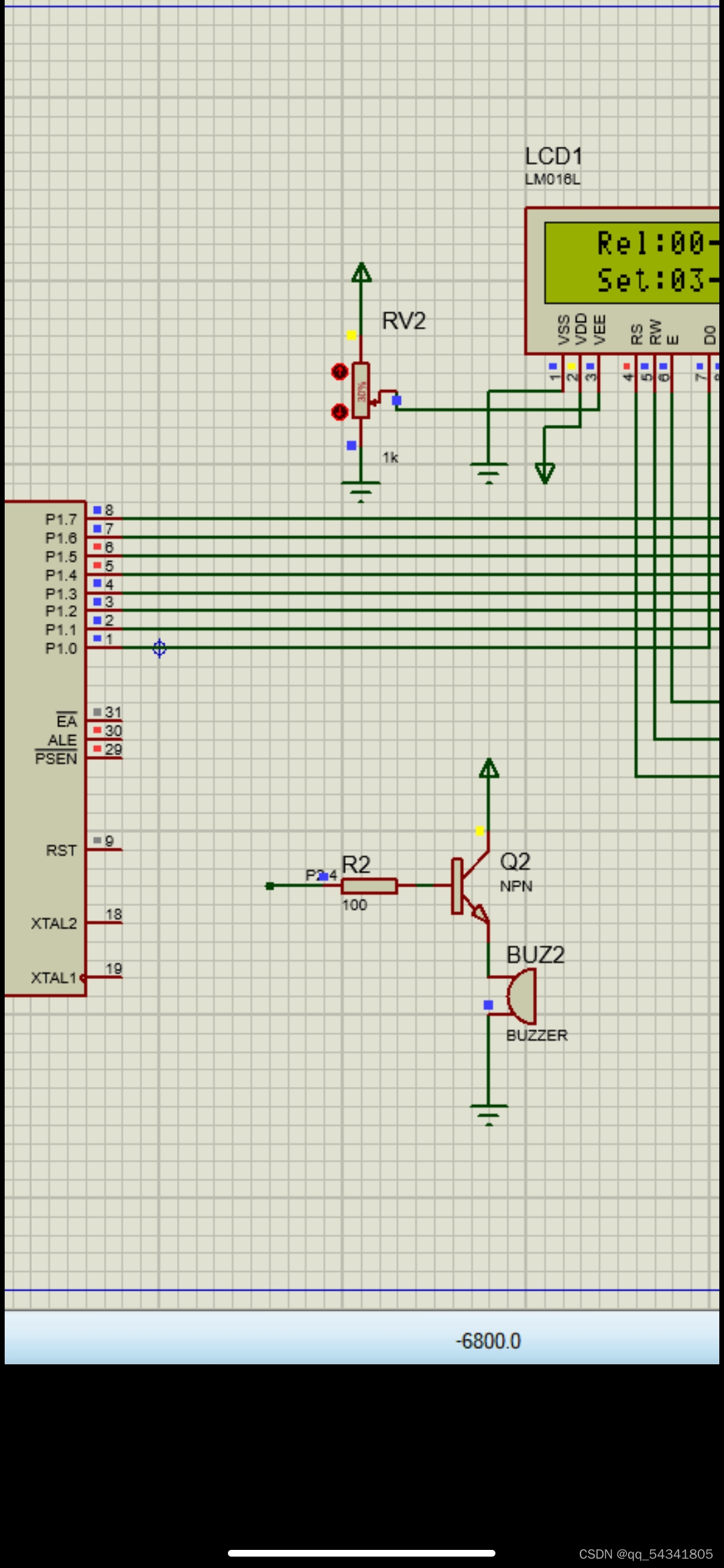This screenshot has width=724, height=1568.
Task: Click the BUZZER value text
Action: 537,1035
